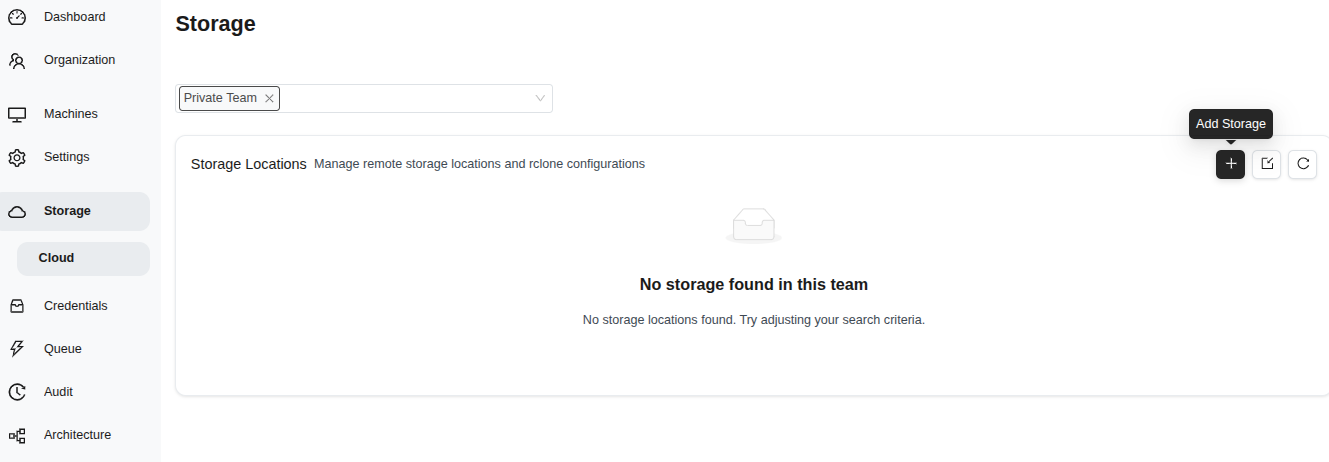Remove the Private Team tag
Screen dimensions: 1329x462
point(269,99)
